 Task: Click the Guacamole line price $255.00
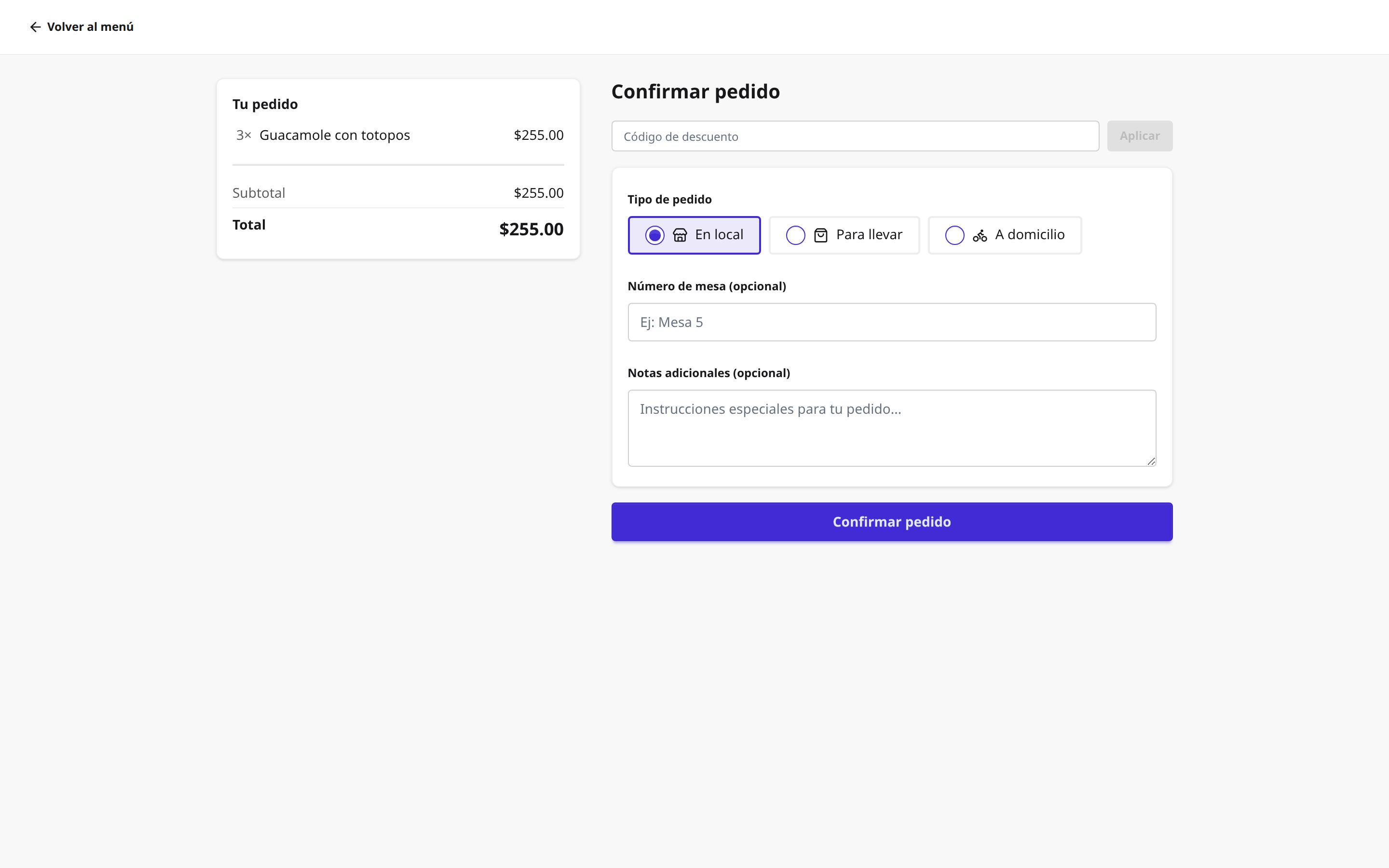(x=538, y=136)
